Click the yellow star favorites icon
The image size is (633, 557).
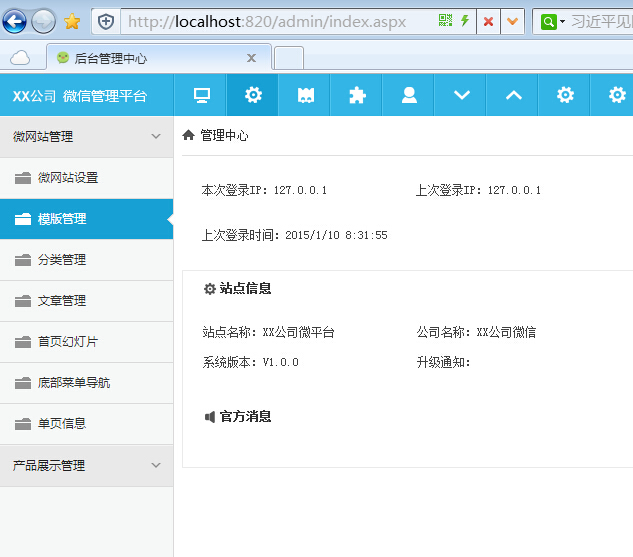pos(72,21)
